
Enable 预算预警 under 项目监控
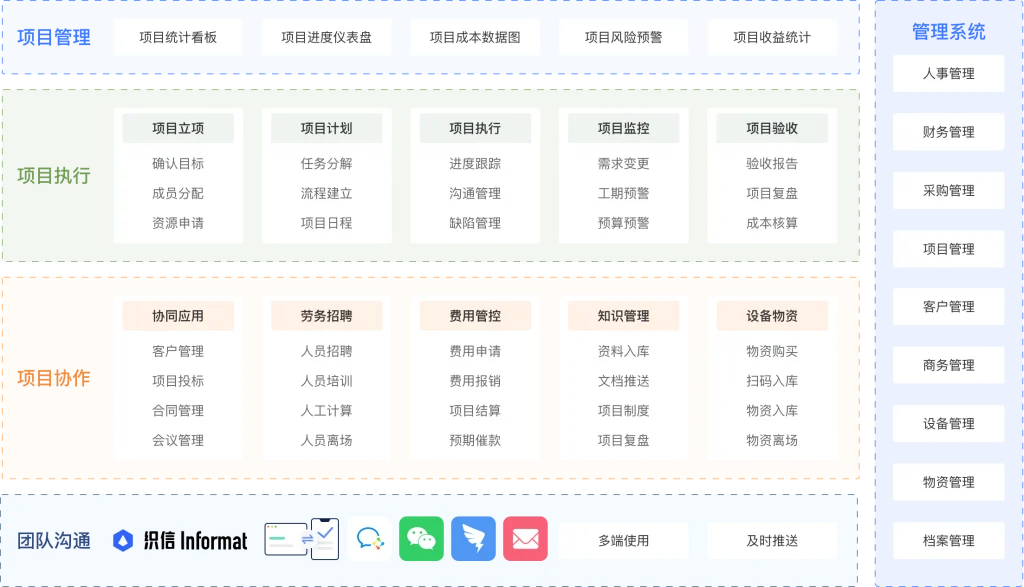(623, 223)
